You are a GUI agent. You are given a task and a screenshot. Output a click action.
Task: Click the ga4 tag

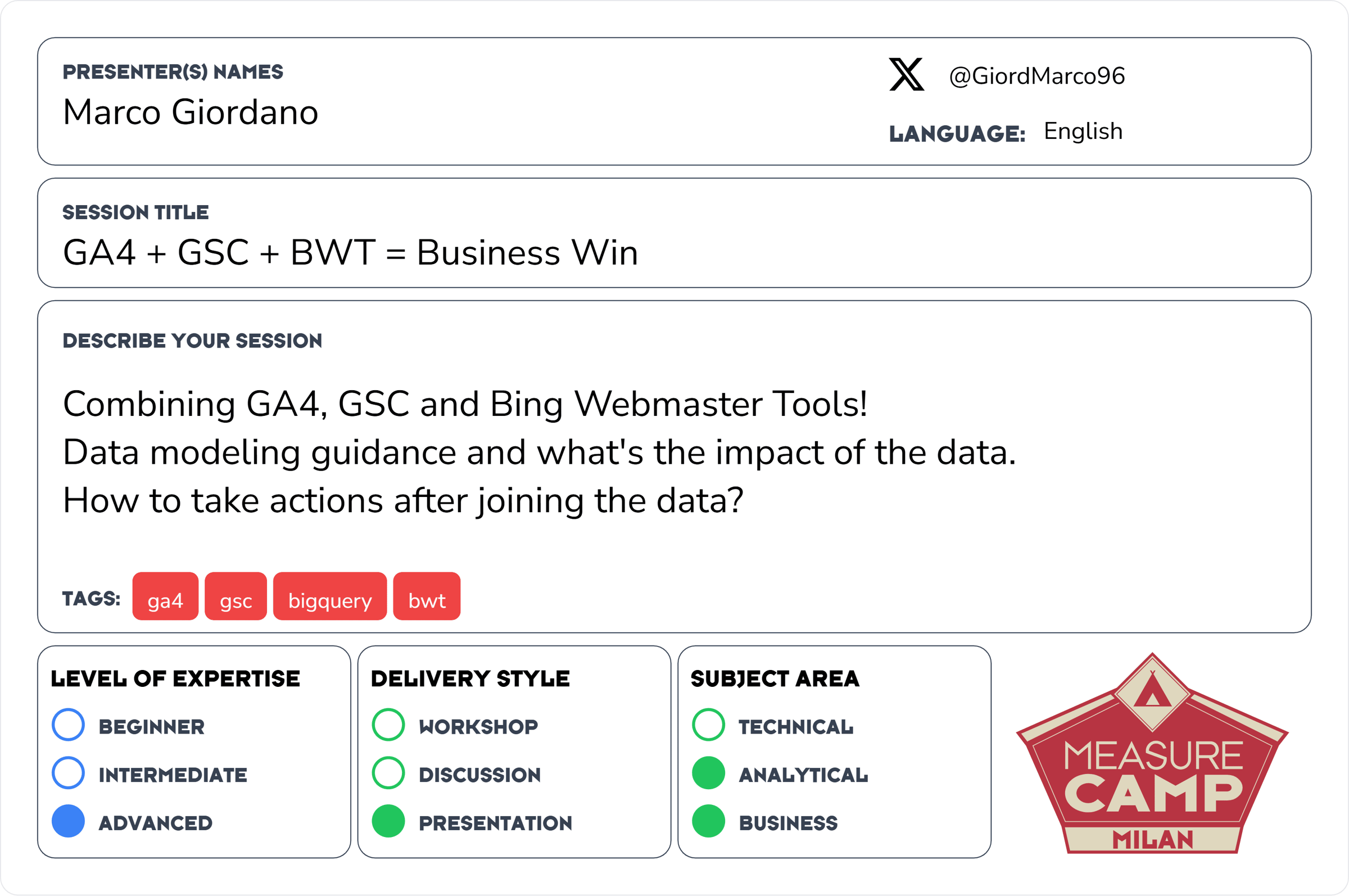coord(165,596)
